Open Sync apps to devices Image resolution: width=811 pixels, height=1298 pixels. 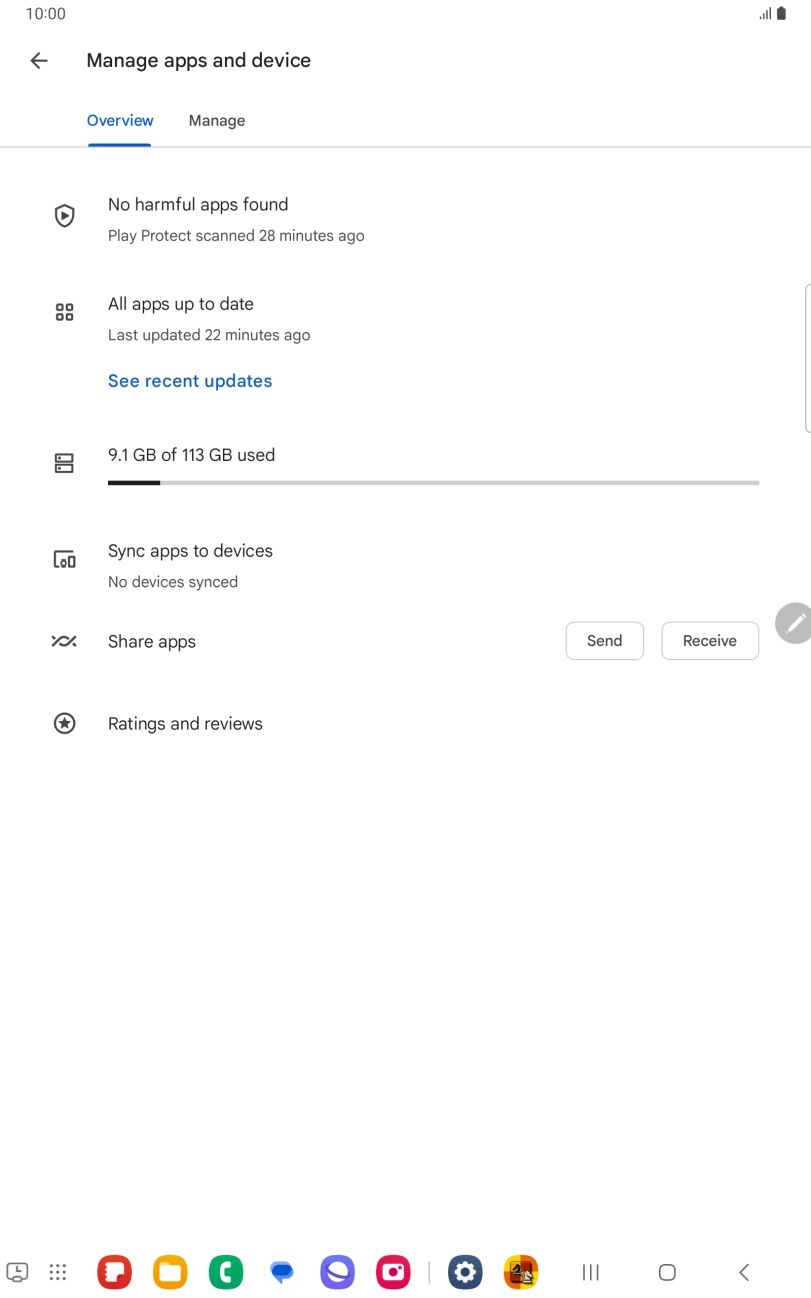pos(190,551)
